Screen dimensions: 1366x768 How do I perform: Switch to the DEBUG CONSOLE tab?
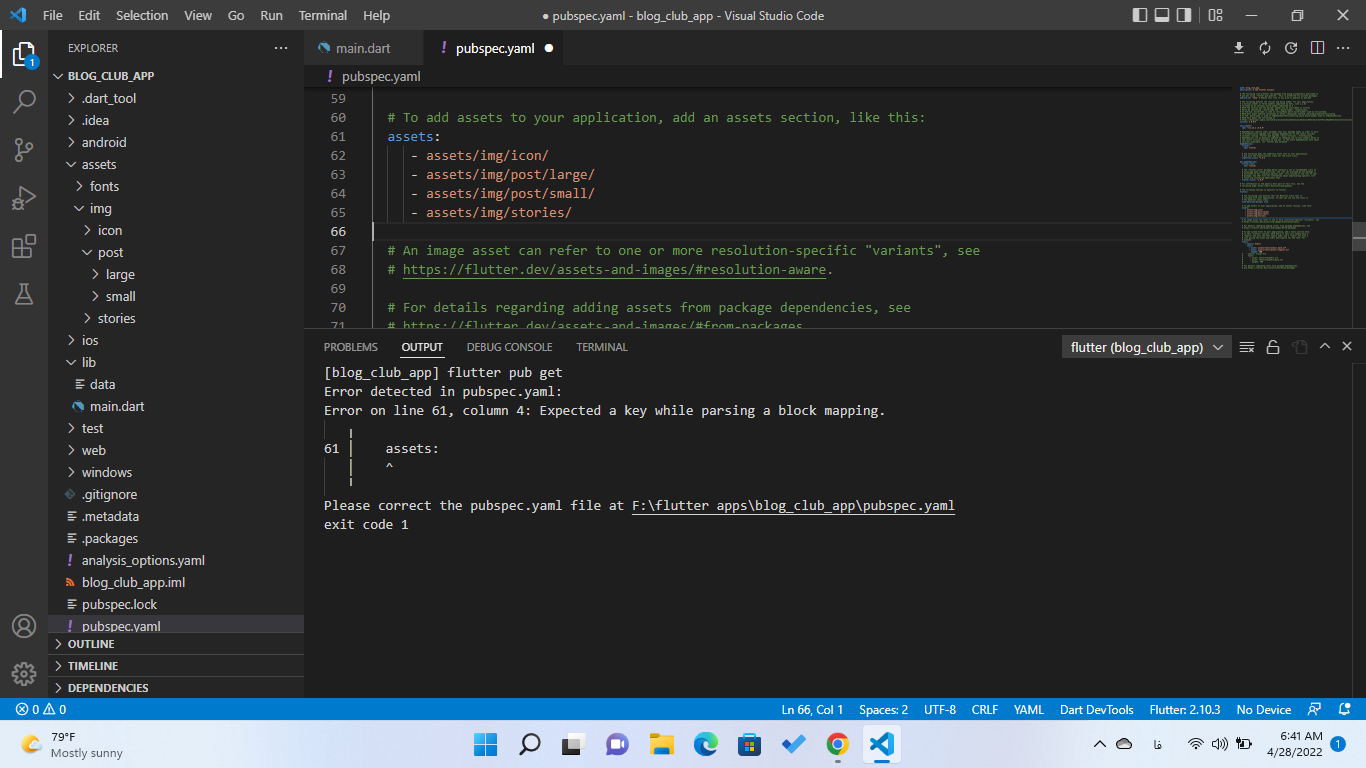click(x=509, y=347)
